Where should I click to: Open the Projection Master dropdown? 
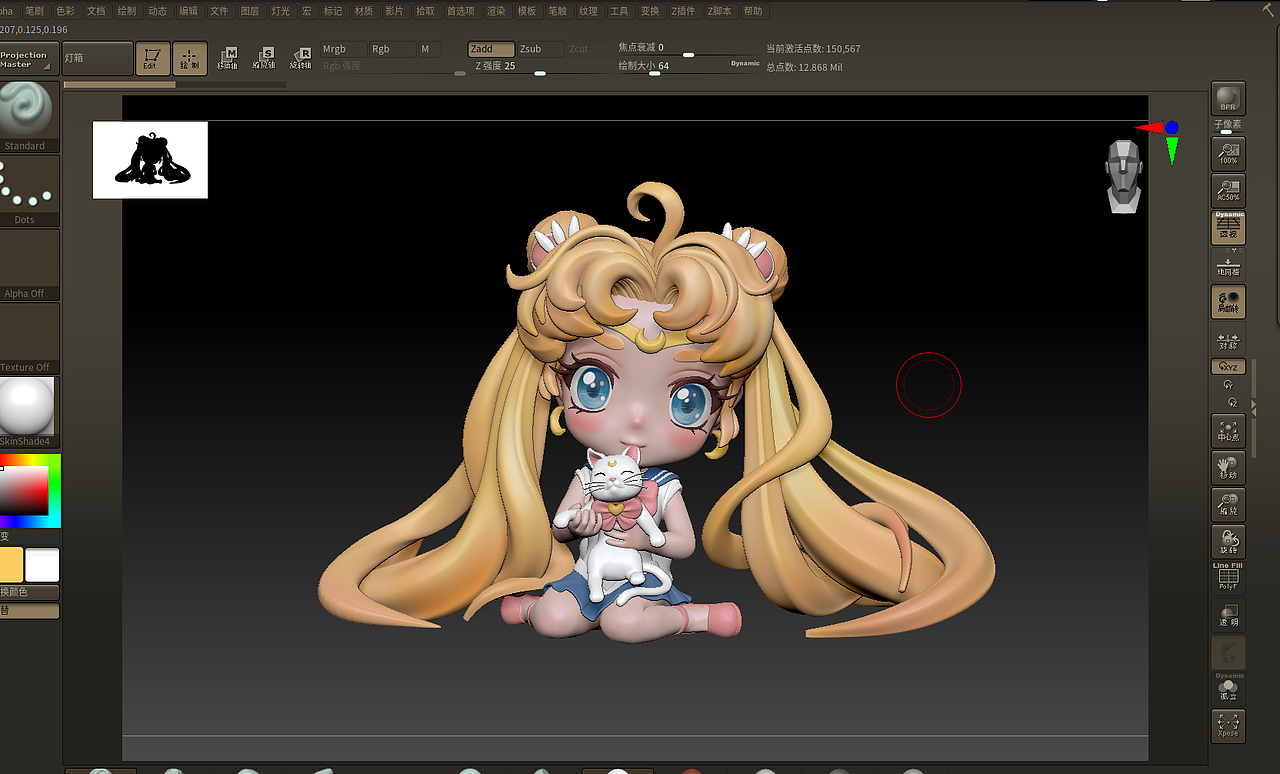point(30,59)
